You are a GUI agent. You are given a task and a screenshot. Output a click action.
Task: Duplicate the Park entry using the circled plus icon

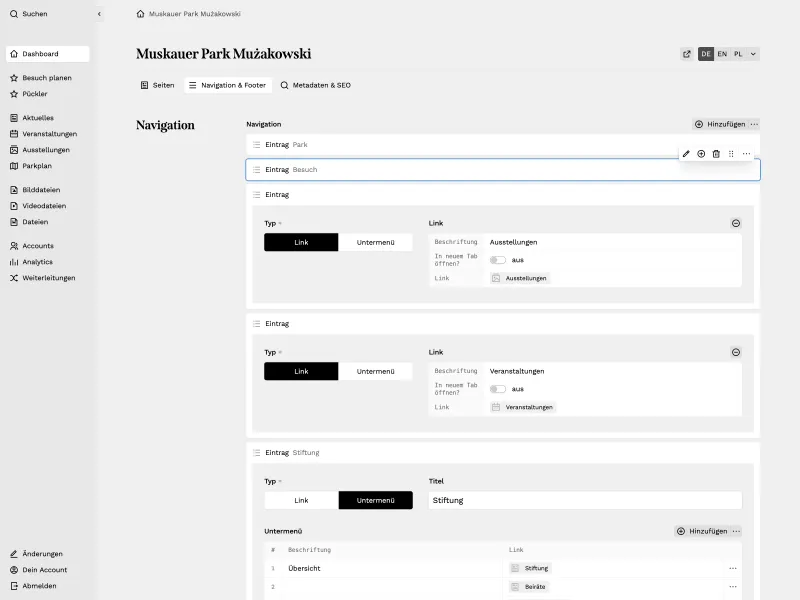[x=702, y=154]
